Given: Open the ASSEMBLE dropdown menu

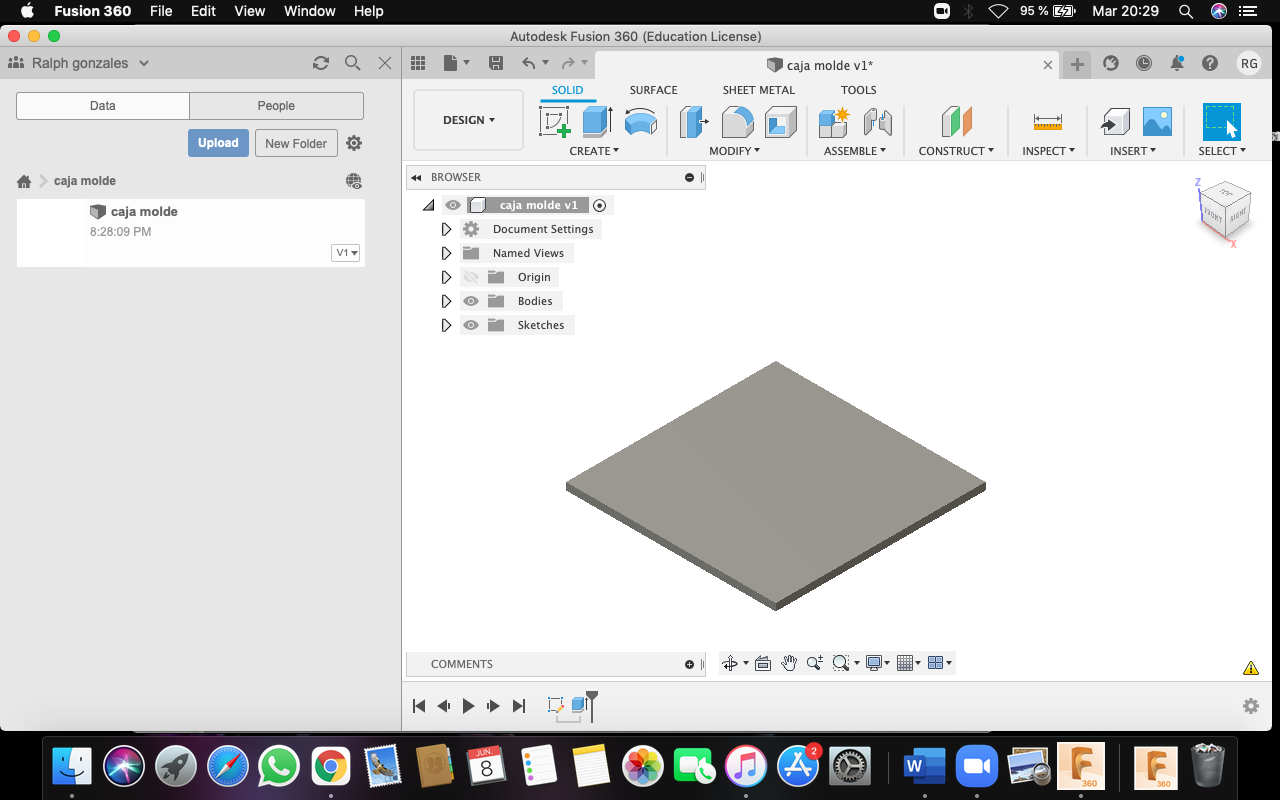Looking at the screenshot, I should pos(855,151).
